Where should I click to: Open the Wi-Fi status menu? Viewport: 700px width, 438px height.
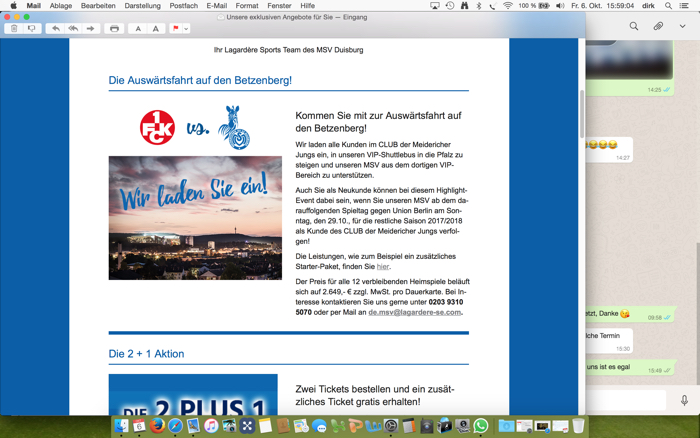pos(508,6)
